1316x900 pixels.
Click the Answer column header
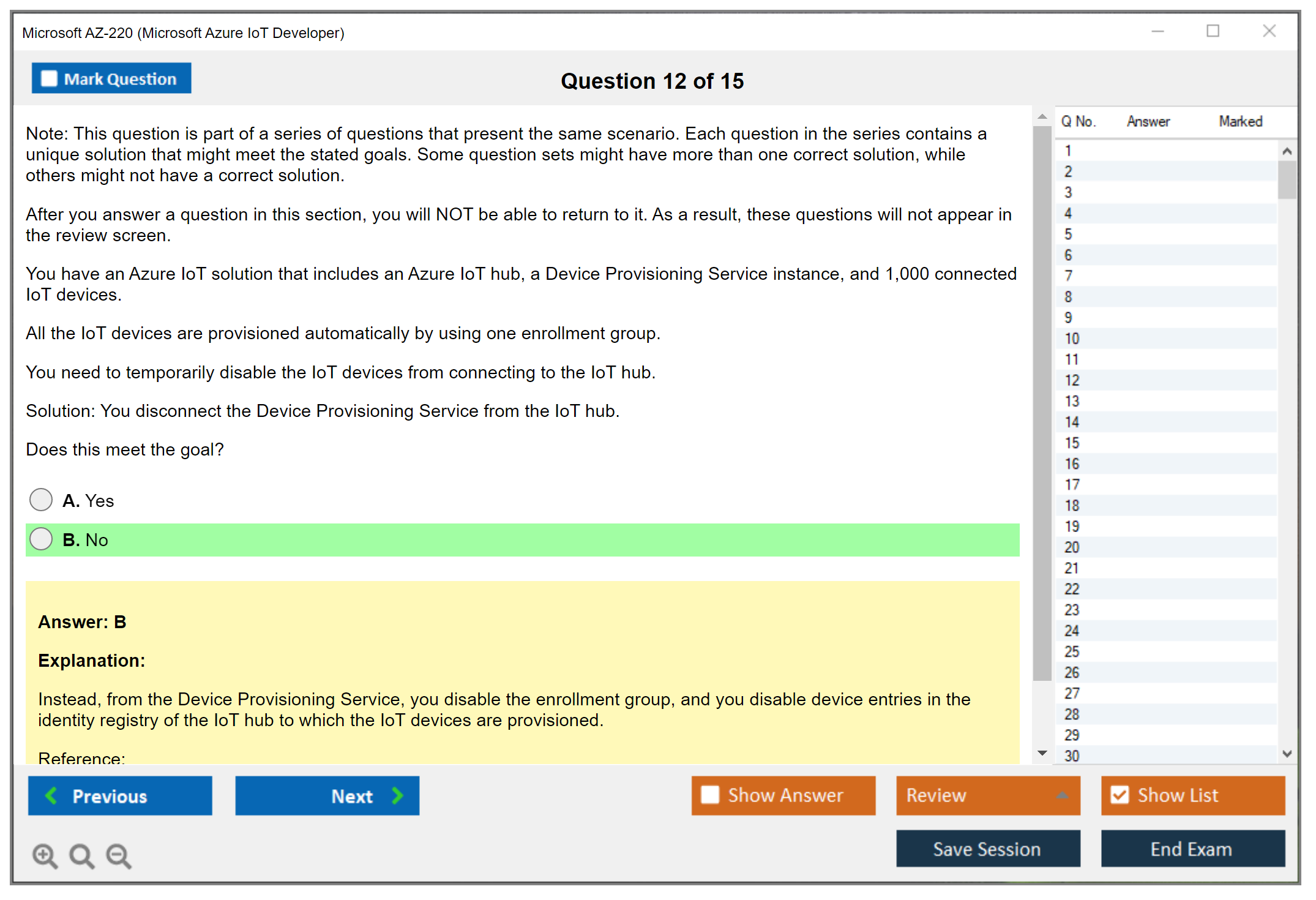(x=1148, y=121)
